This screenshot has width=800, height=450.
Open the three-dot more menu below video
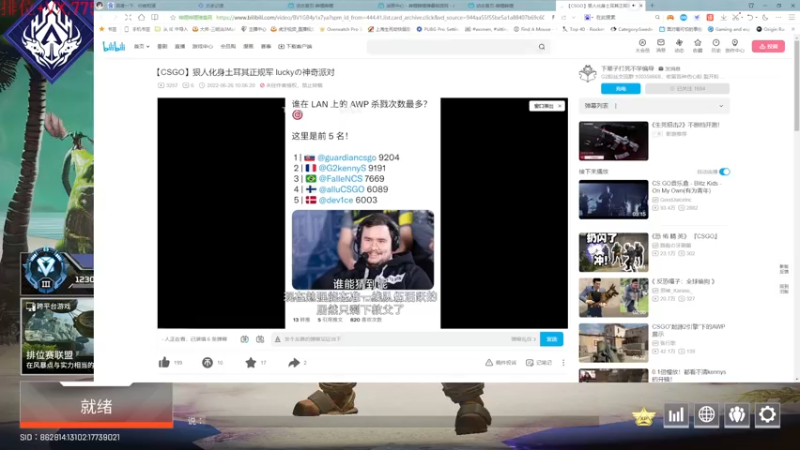tap(563, 362)
